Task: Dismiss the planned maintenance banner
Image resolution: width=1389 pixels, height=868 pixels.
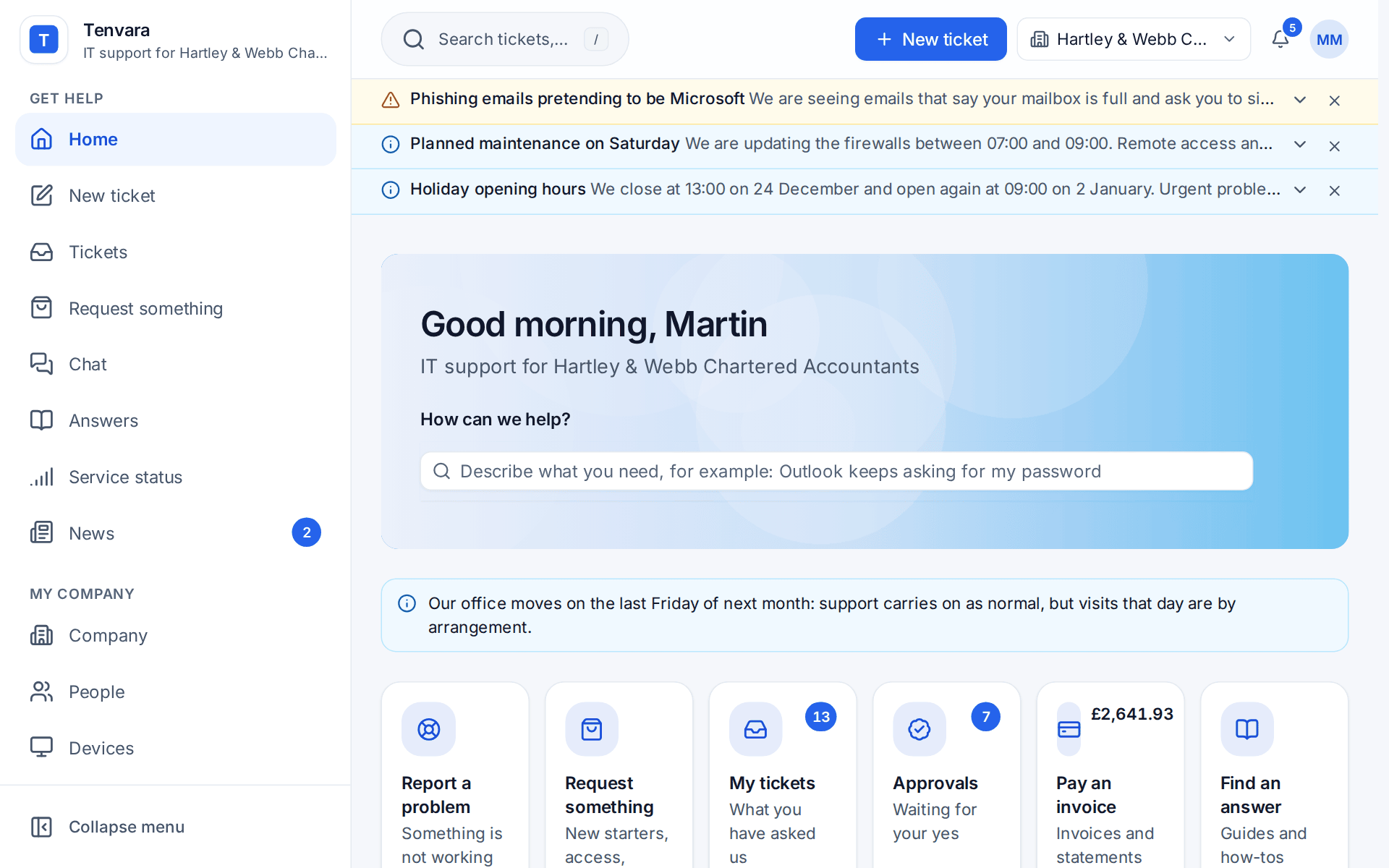Action: click(x=1335, y=146)
